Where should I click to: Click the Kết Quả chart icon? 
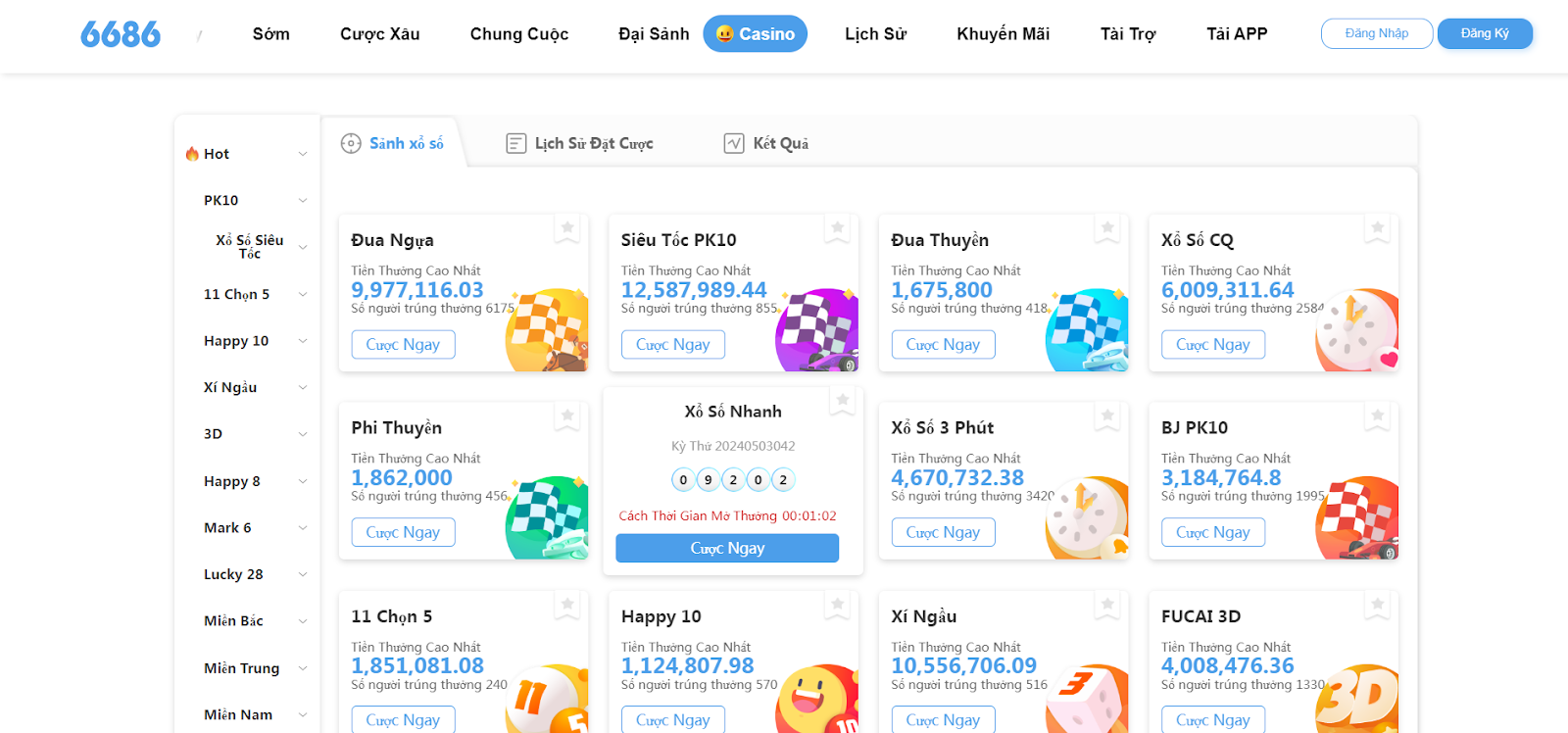[x=734, y=144]
